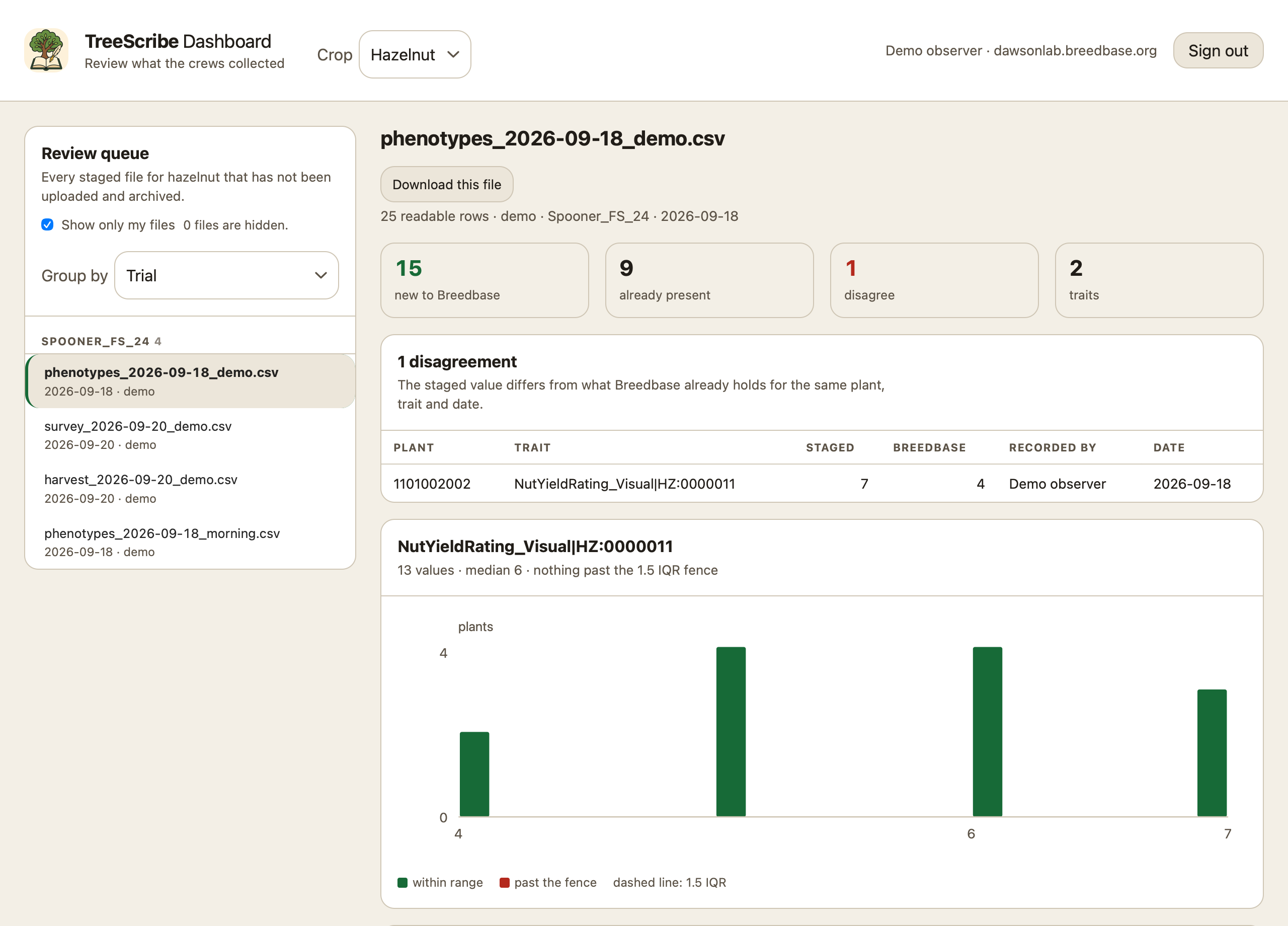Click the histogram bar at value 6
The image size is (1288, 926).
point(988,732)
